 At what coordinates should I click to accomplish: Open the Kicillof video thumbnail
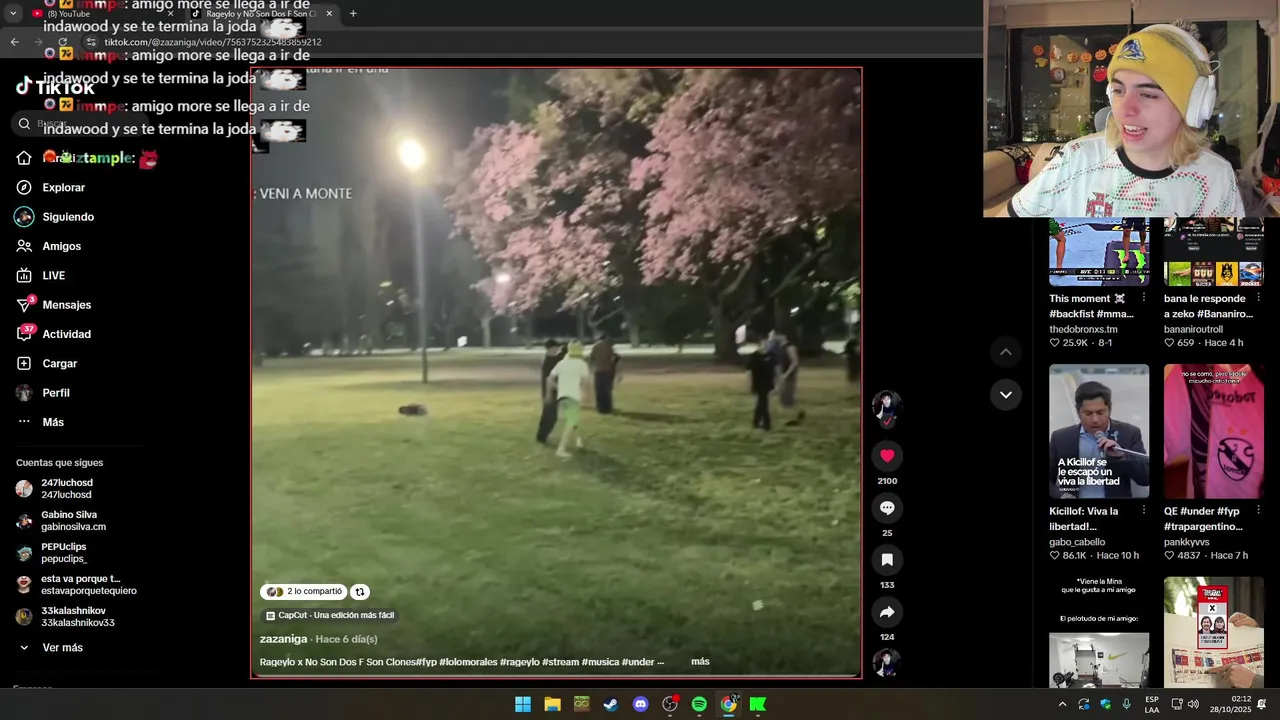[1099, 431]
